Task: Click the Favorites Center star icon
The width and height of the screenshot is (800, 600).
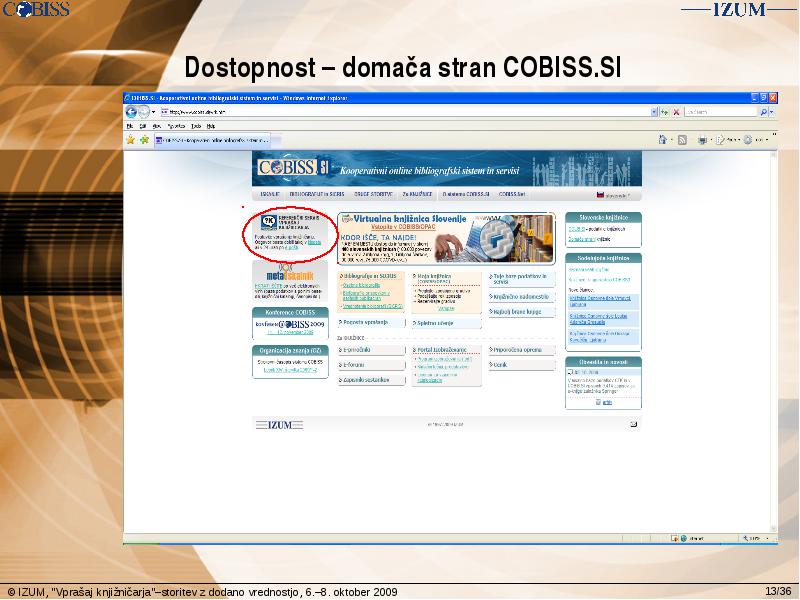Action: click(131, 139)
